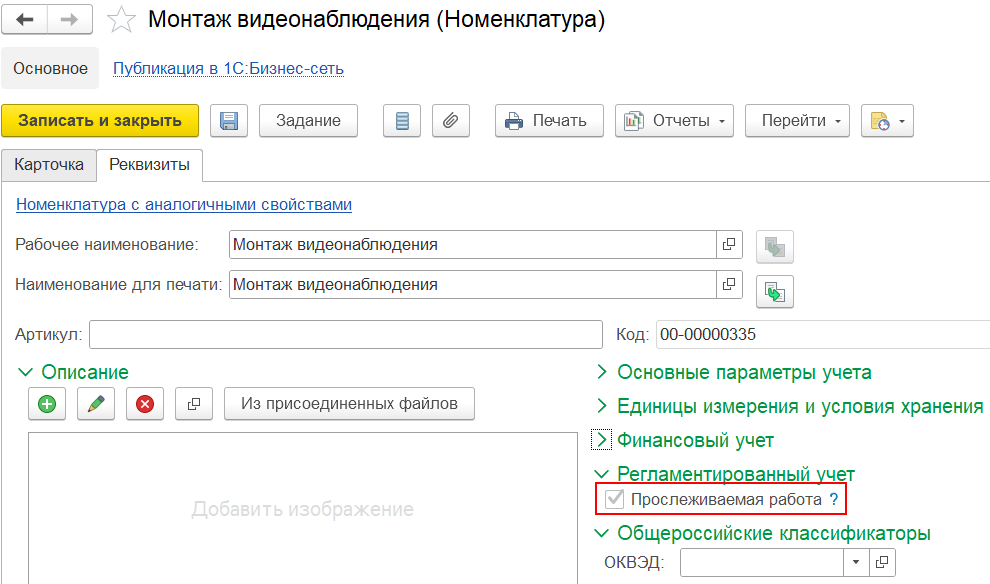The image size is (990, 584).
Task: Click into the Артикул input field
Action: [x=346, y=334]
